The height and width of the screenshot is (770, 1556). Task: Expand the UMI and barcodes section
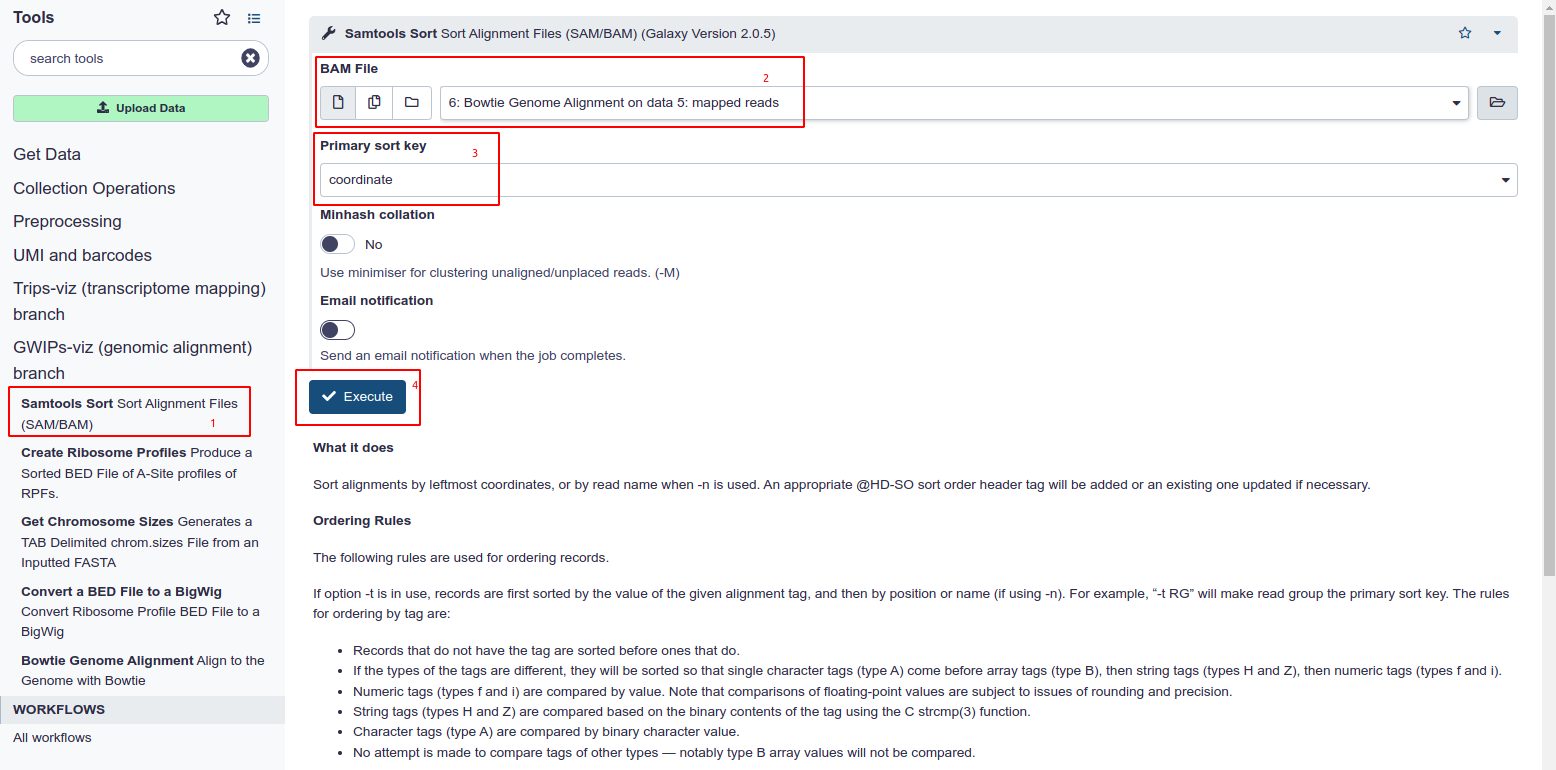coord(82,255)
